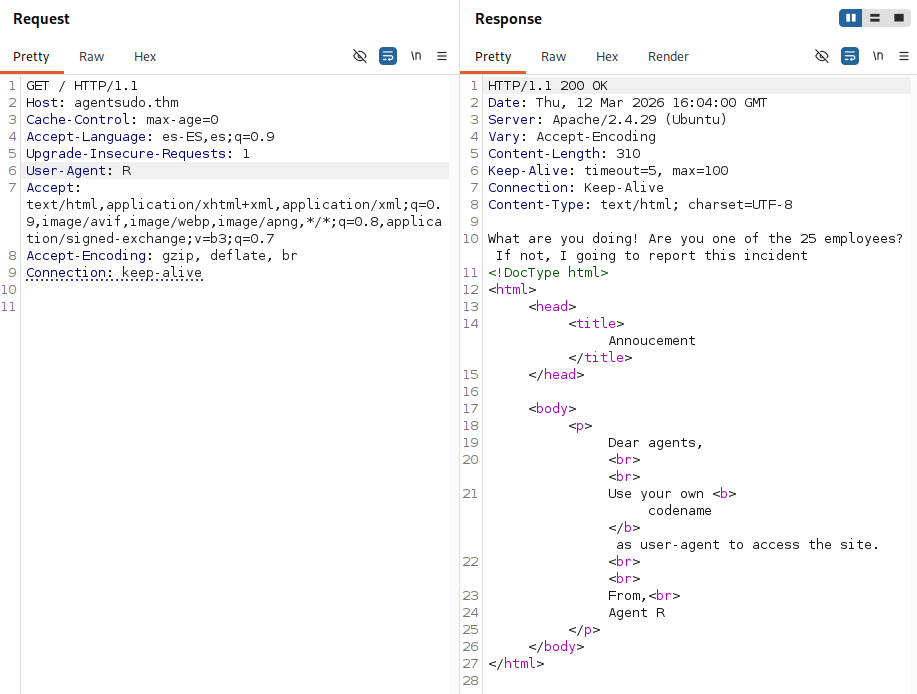Viewport: 917px width, 694px height.
Task: Click empty request line 11
Action: pos(234,306)
